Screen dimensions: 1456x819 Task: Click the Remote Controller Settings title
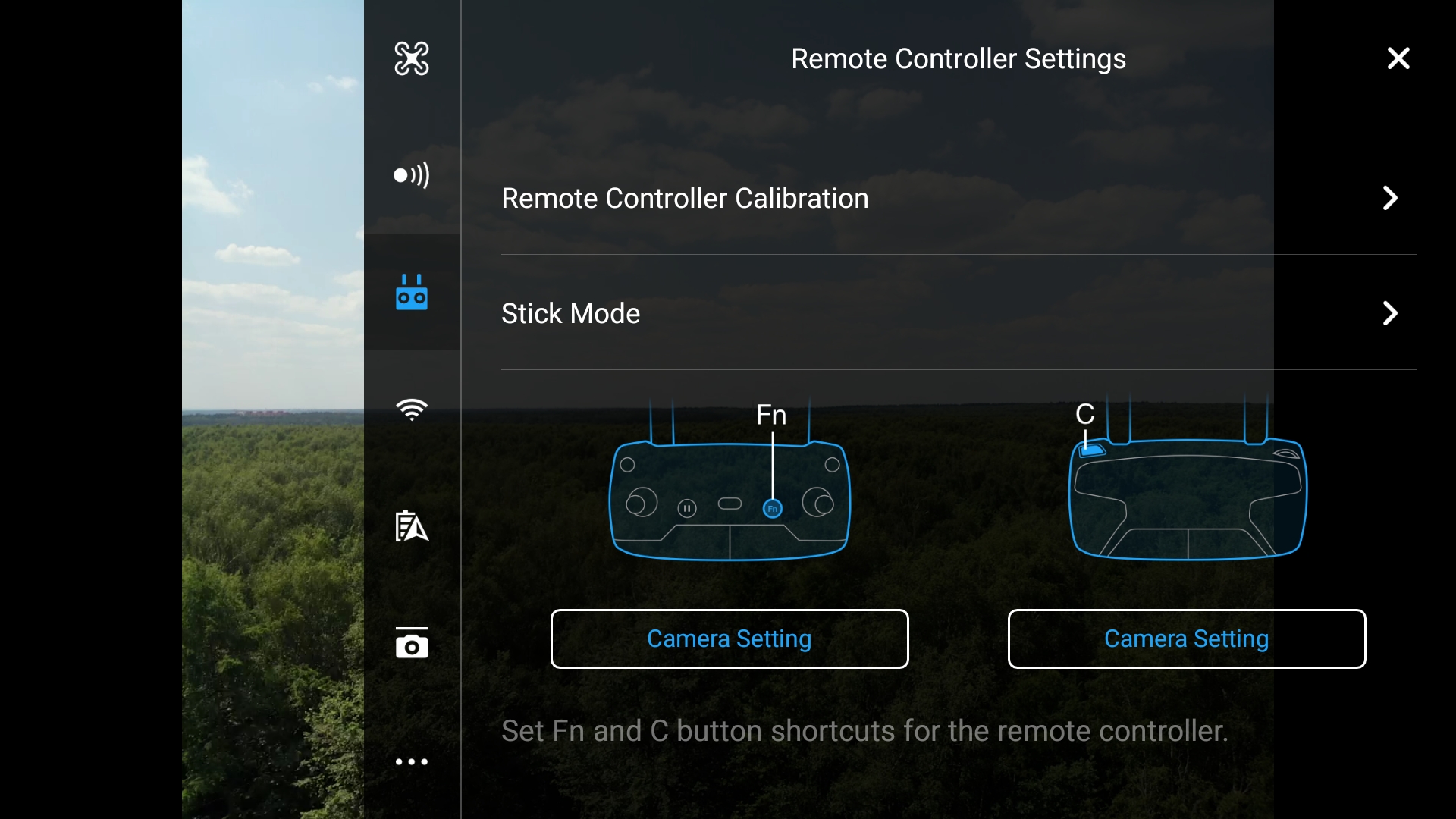click(x=959, y=58)
